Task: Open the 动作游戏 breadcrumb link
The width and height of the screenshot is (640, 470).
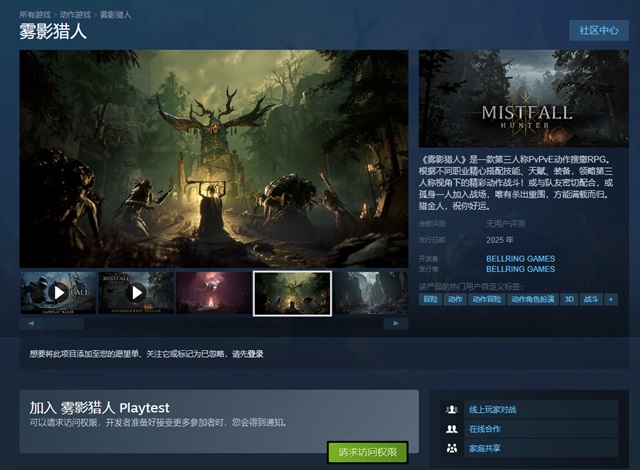Action: [x=75, y=15]
